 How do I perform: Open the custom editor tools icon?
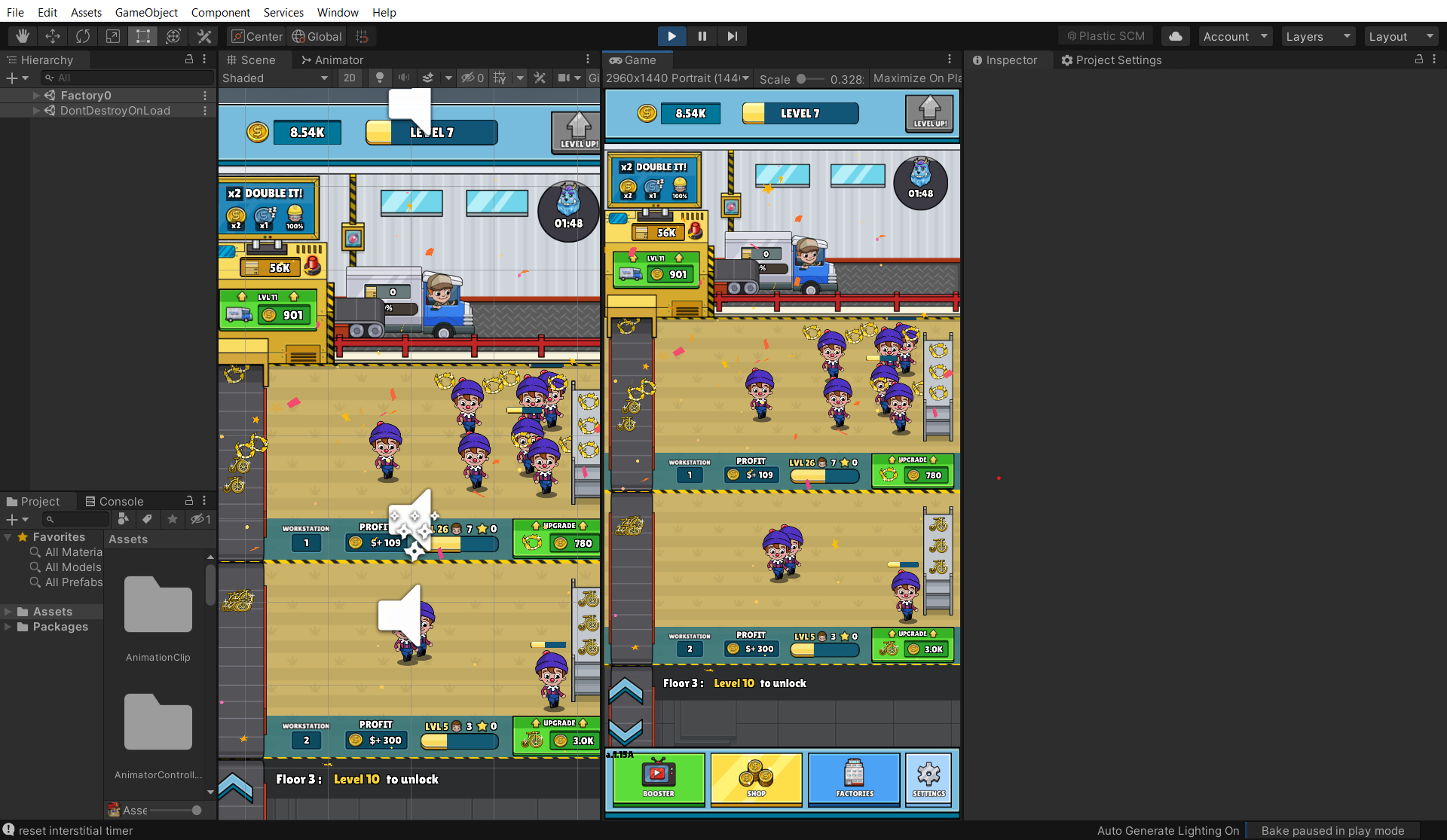tap(203, 36)
